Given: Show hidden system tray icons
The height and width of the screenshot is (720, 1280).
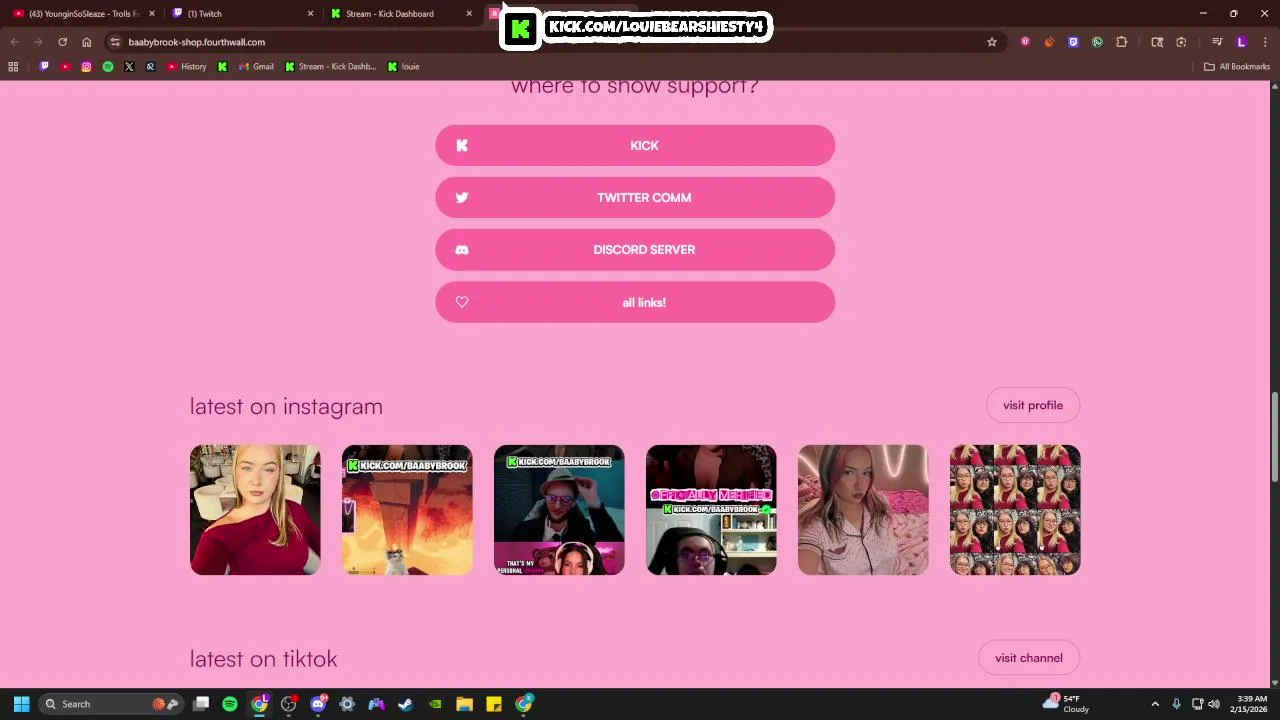Looking at the screenshot, I should (1155, 704).
